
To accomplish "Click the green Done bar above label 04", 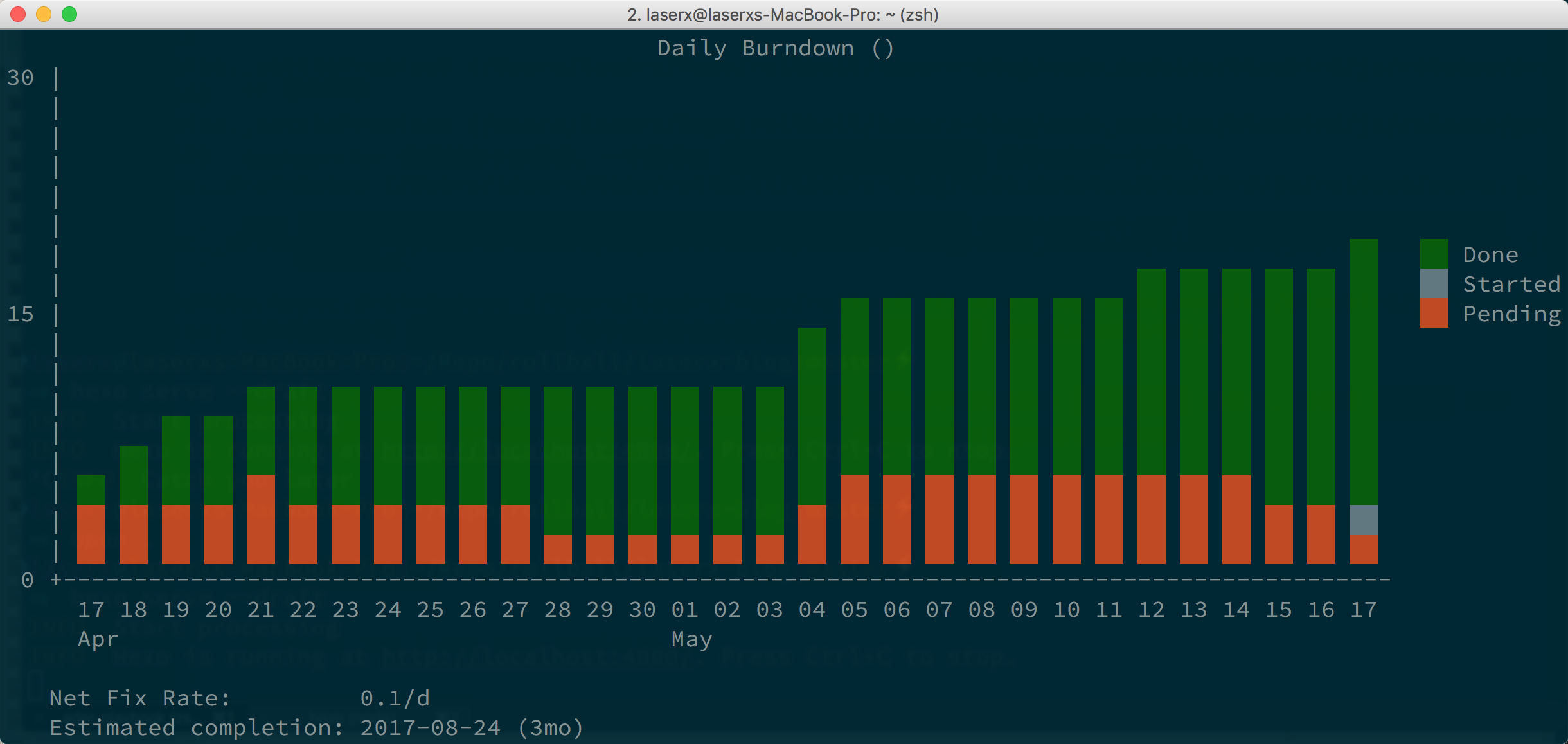I will click(x=812, y=416).
